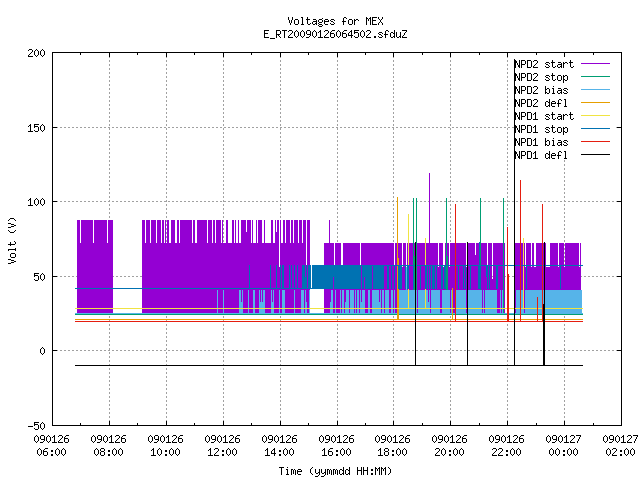Select the 'NPD1 bias' legend label
This screenshot has width=640, height=480.
pos(541,142)
